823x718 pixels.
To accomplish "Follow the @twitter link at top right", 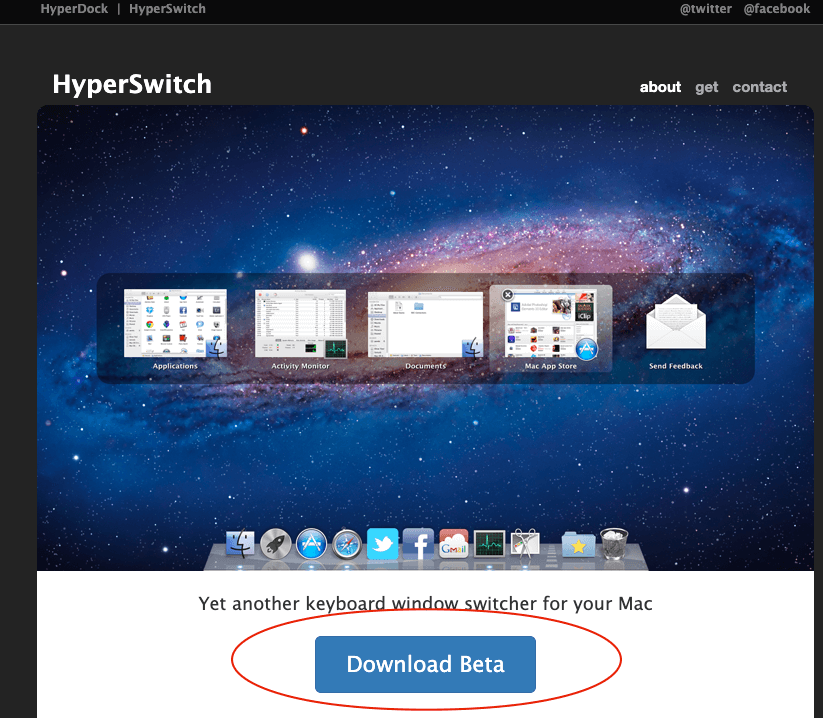I will point(706,9).
